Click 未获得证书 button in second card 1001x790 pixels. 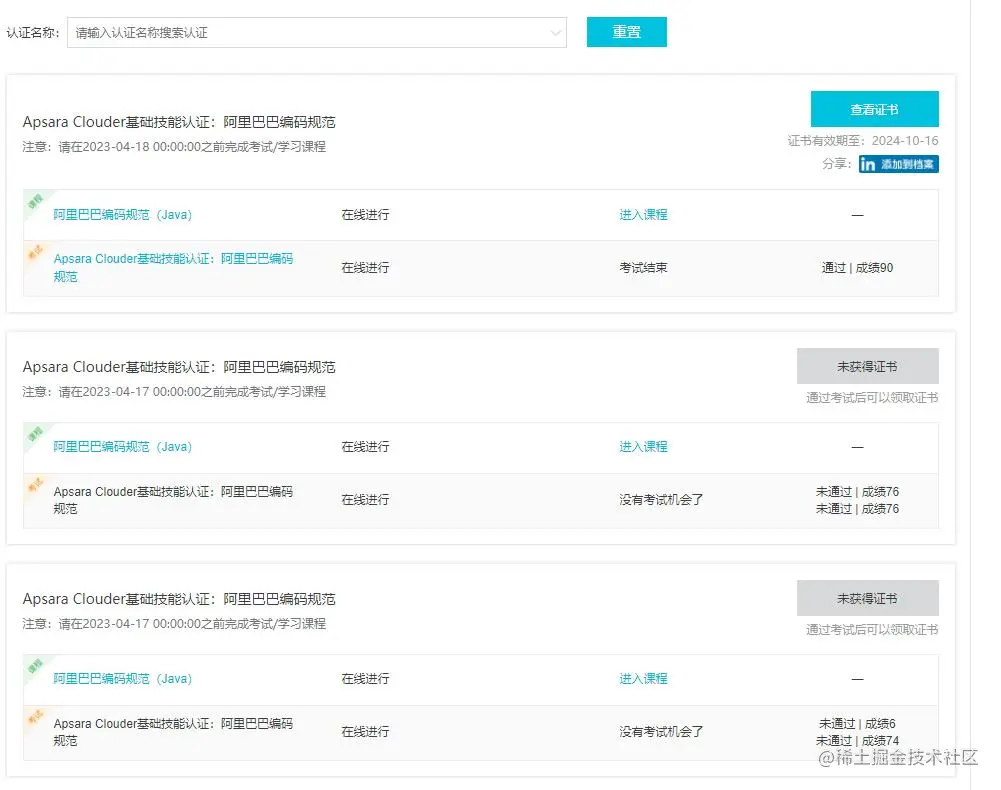pyautogui.click(x=867, y=367)
